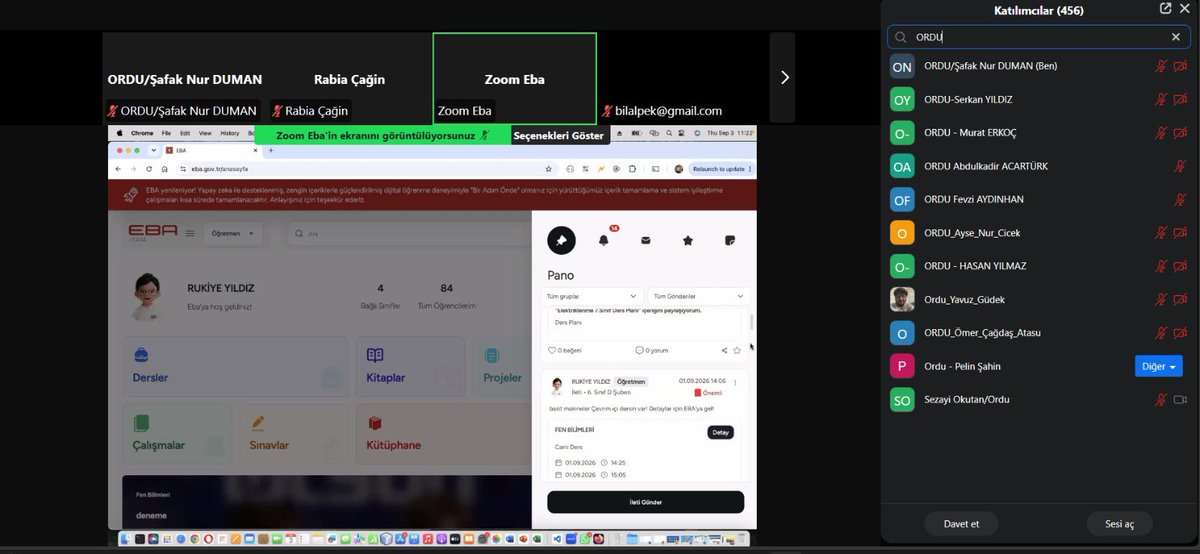Viewport: 1200px width, 554px height.
Task: Toggle ORDU_Ayse_Nur_Cicek microphone icon
Action: click(1161, 233)
